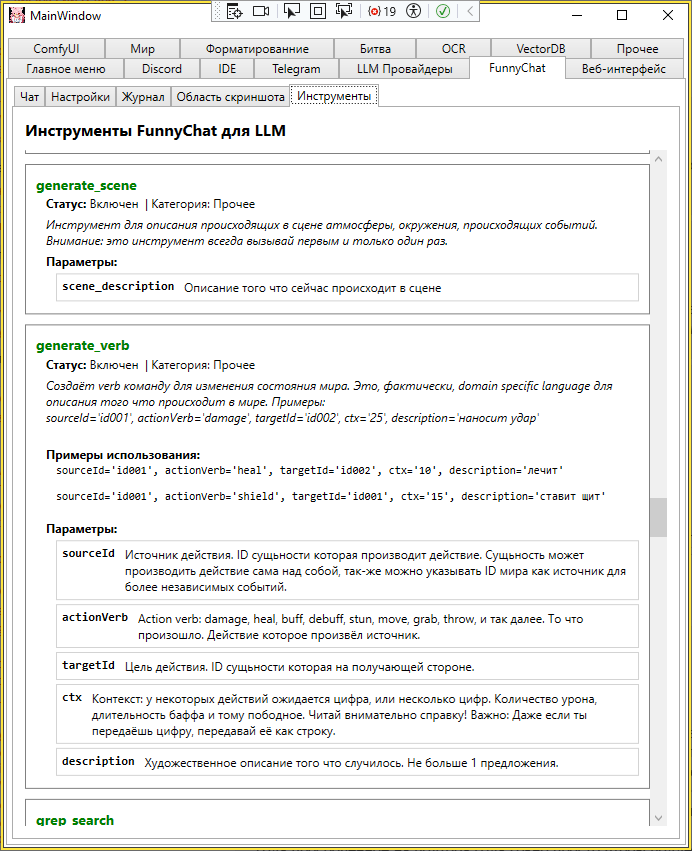Screen dimensions: 692x851
Task: Click the camera icon in debug toolbar
Action: [x=261, y=12]
